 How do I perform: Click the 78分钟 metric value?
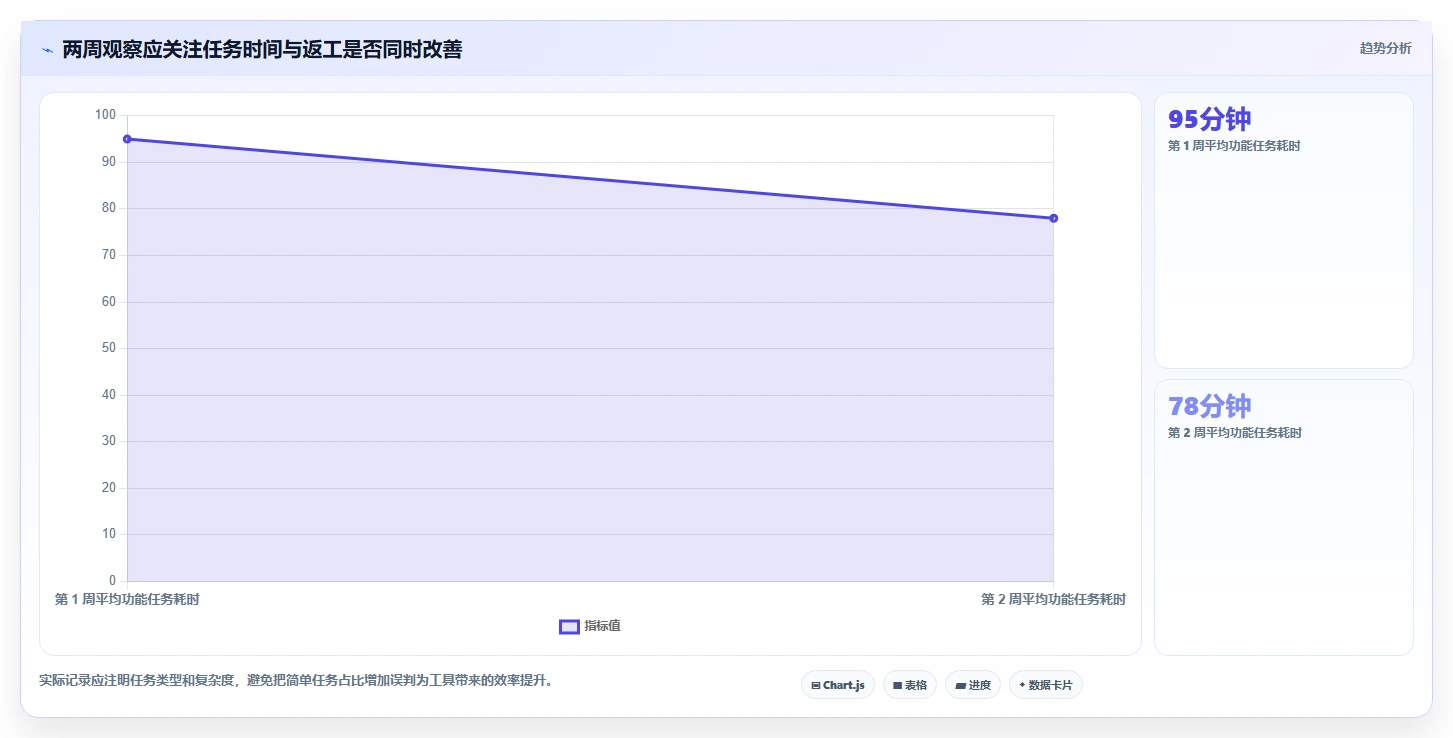[1209, 406]
